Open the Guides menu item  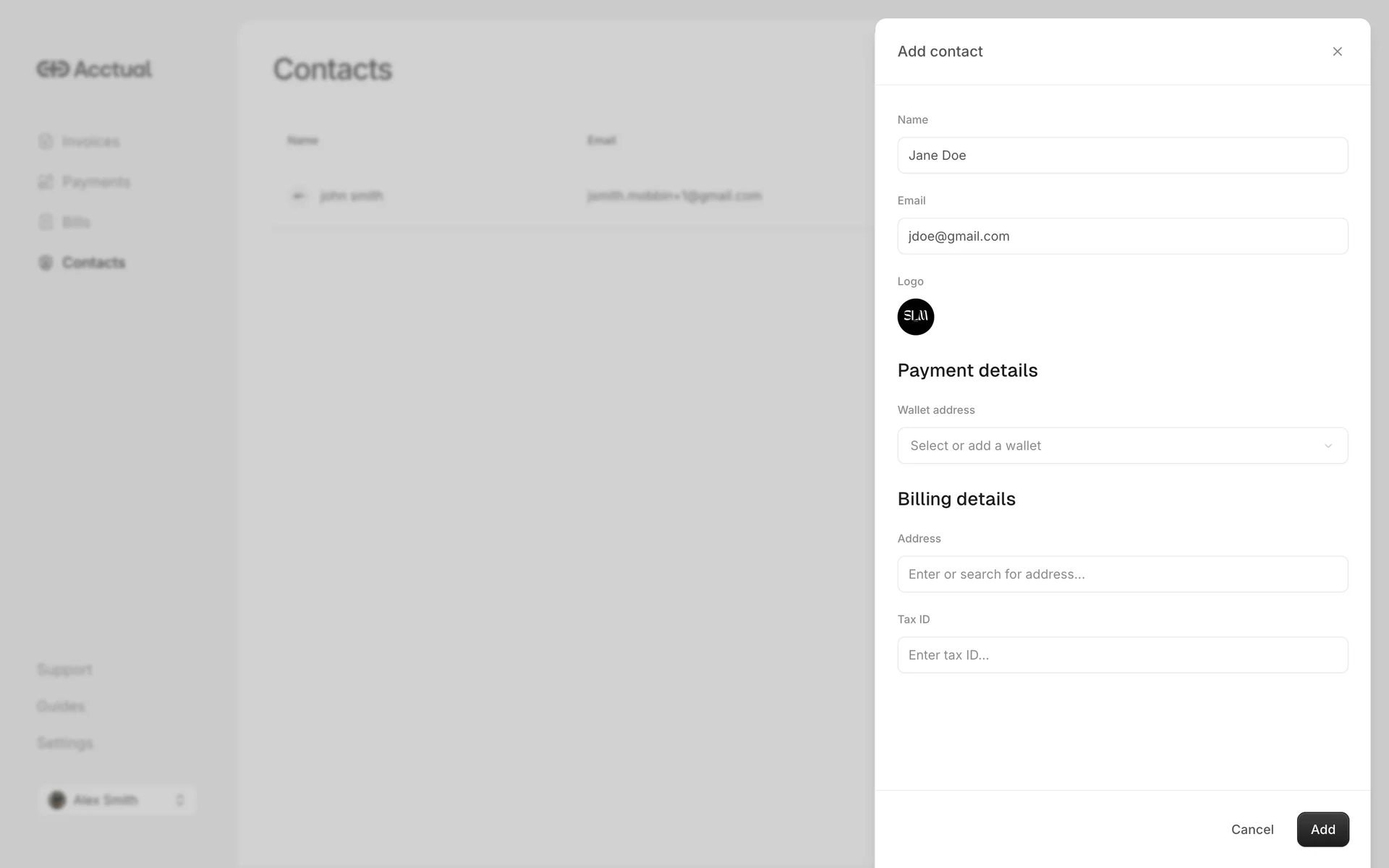61,706
